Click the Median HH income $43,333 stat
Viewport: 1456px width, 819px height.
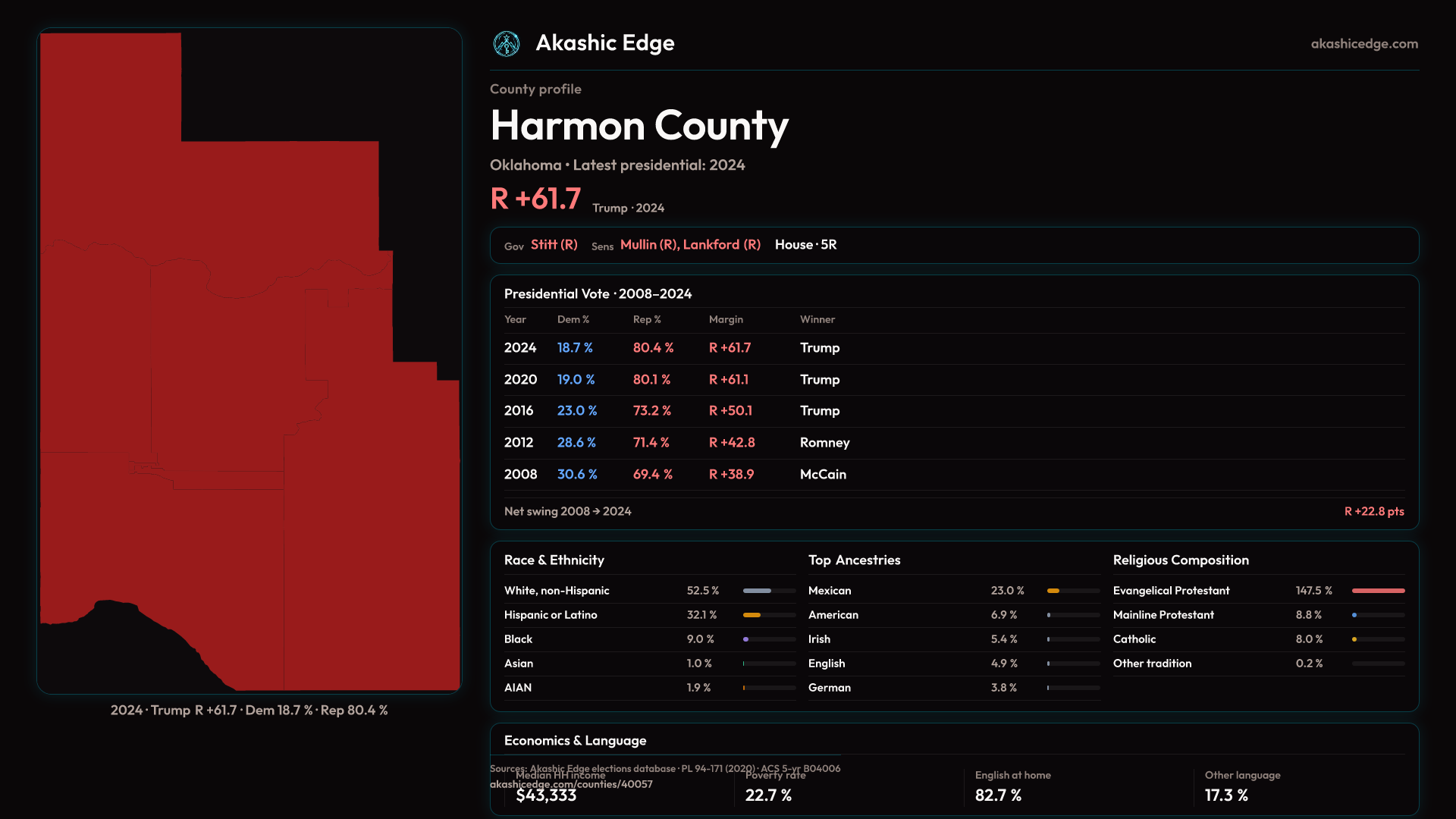546,795
